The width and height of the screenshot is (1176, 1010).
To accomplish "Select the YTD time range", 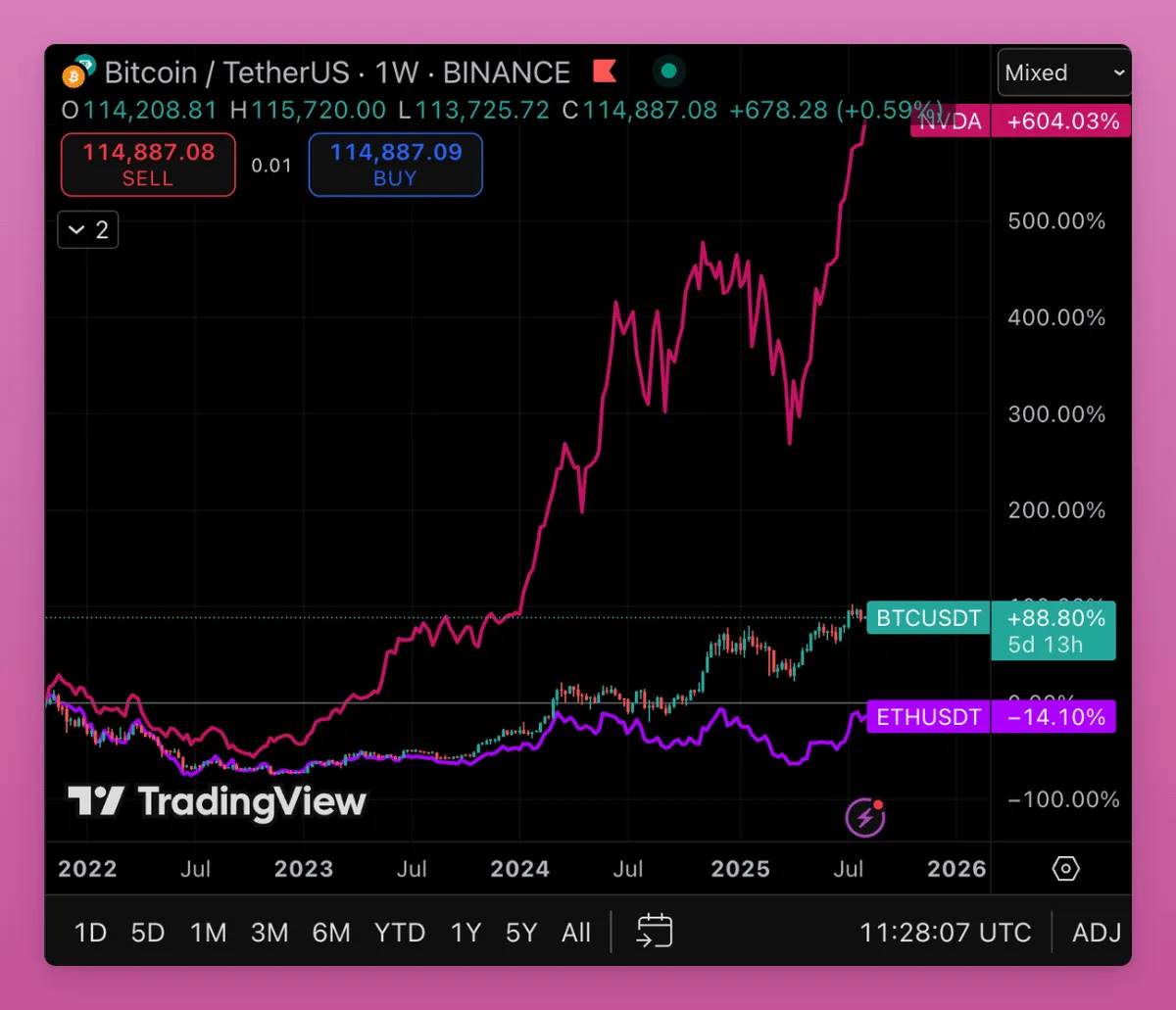I will pos(399,932).
